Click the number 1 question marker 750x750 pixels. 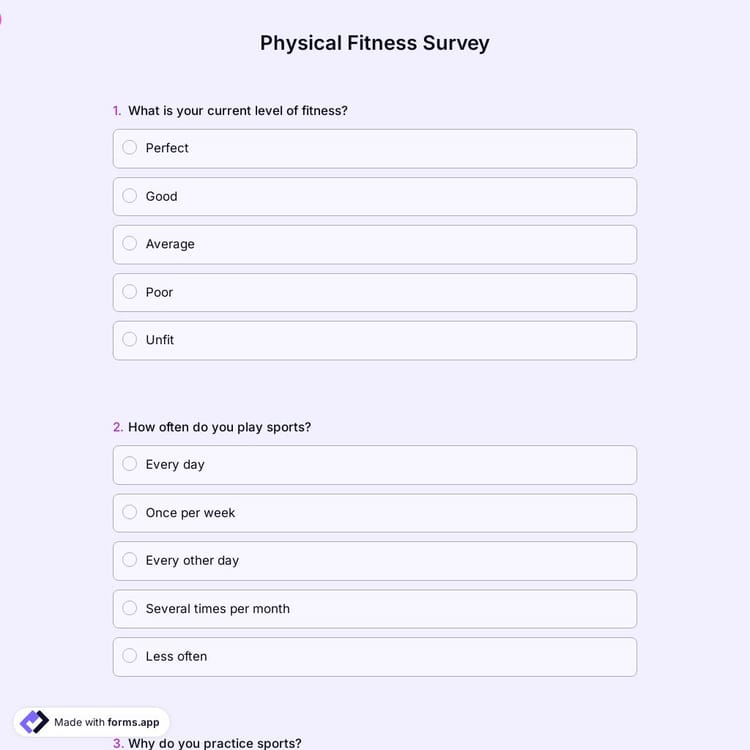117,111
